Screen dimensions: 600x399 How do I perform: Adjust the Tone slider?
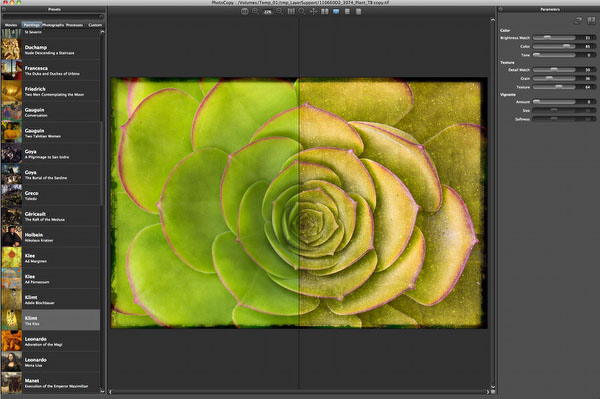(x=554, y=55)
